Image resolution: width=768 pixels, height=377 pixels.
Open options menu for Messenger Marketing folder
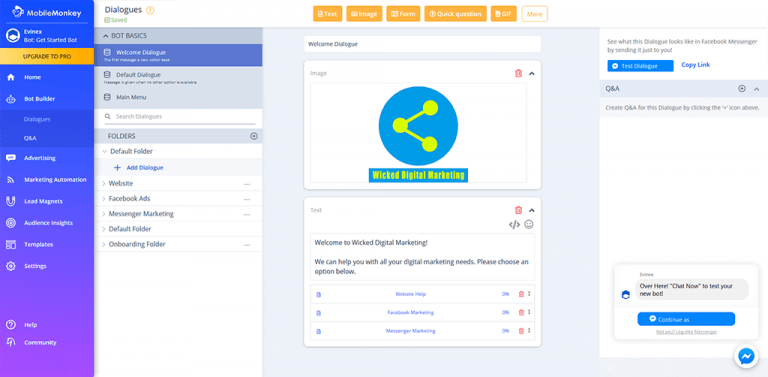(246, 214)
